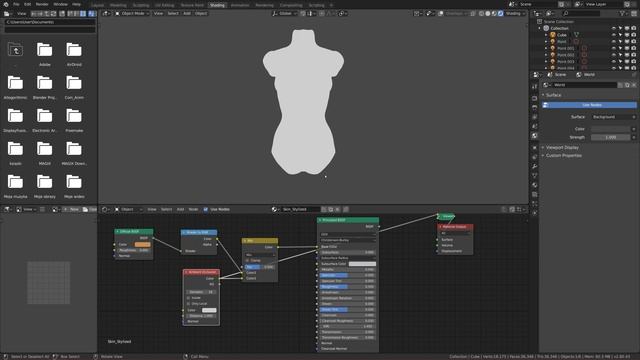
Task: Toggle the Clamp checkbox in Mix node
Action: [x=248, y=260]
